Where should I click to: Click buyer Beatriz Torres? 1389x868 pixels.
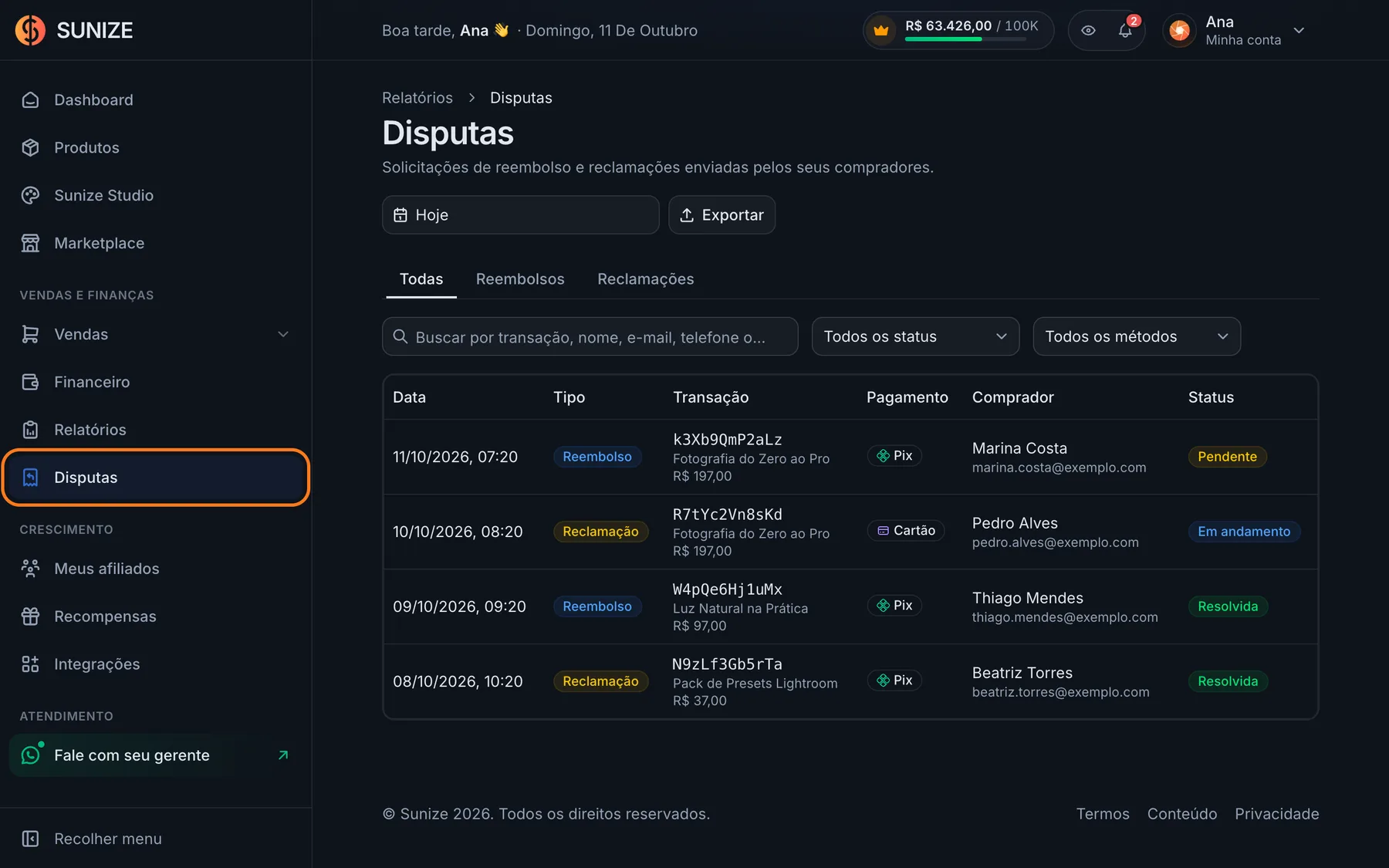point(1022,673)
